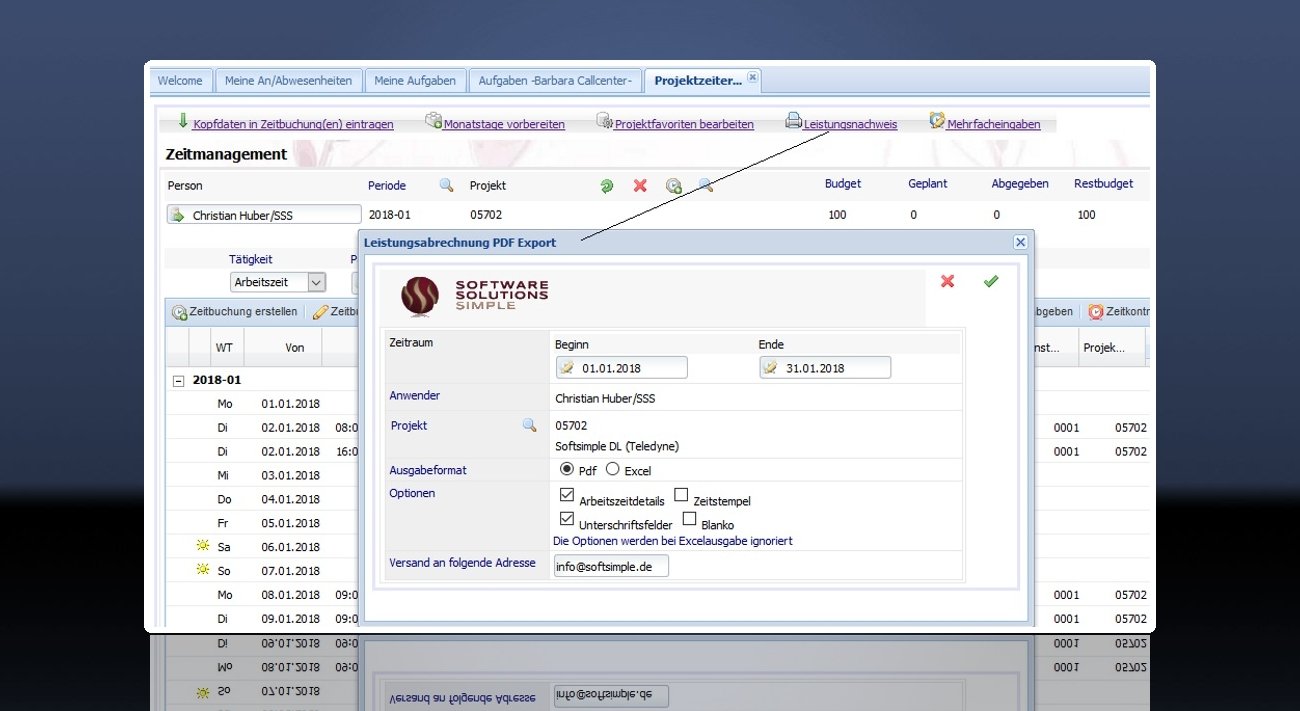Select the Sa 06.01.2018 row
This screenshot has width=1300, height=711.
click(262, 547)
